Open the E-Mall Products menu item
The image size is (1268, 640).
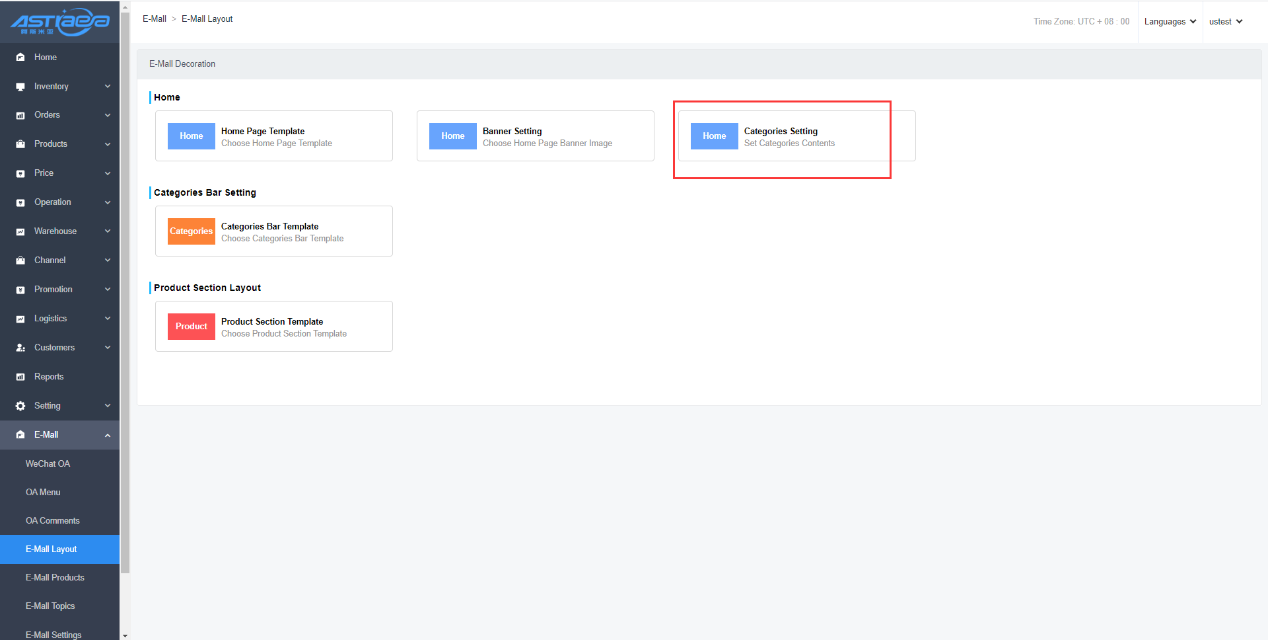pos(55,578)
